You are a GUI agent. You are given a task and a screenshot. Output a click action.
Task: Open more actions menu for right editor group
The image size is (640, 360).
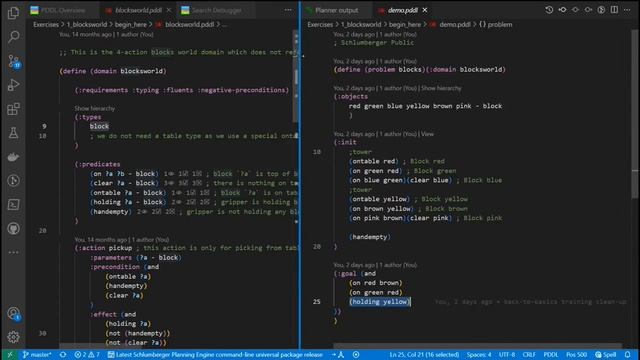(627, 10)
